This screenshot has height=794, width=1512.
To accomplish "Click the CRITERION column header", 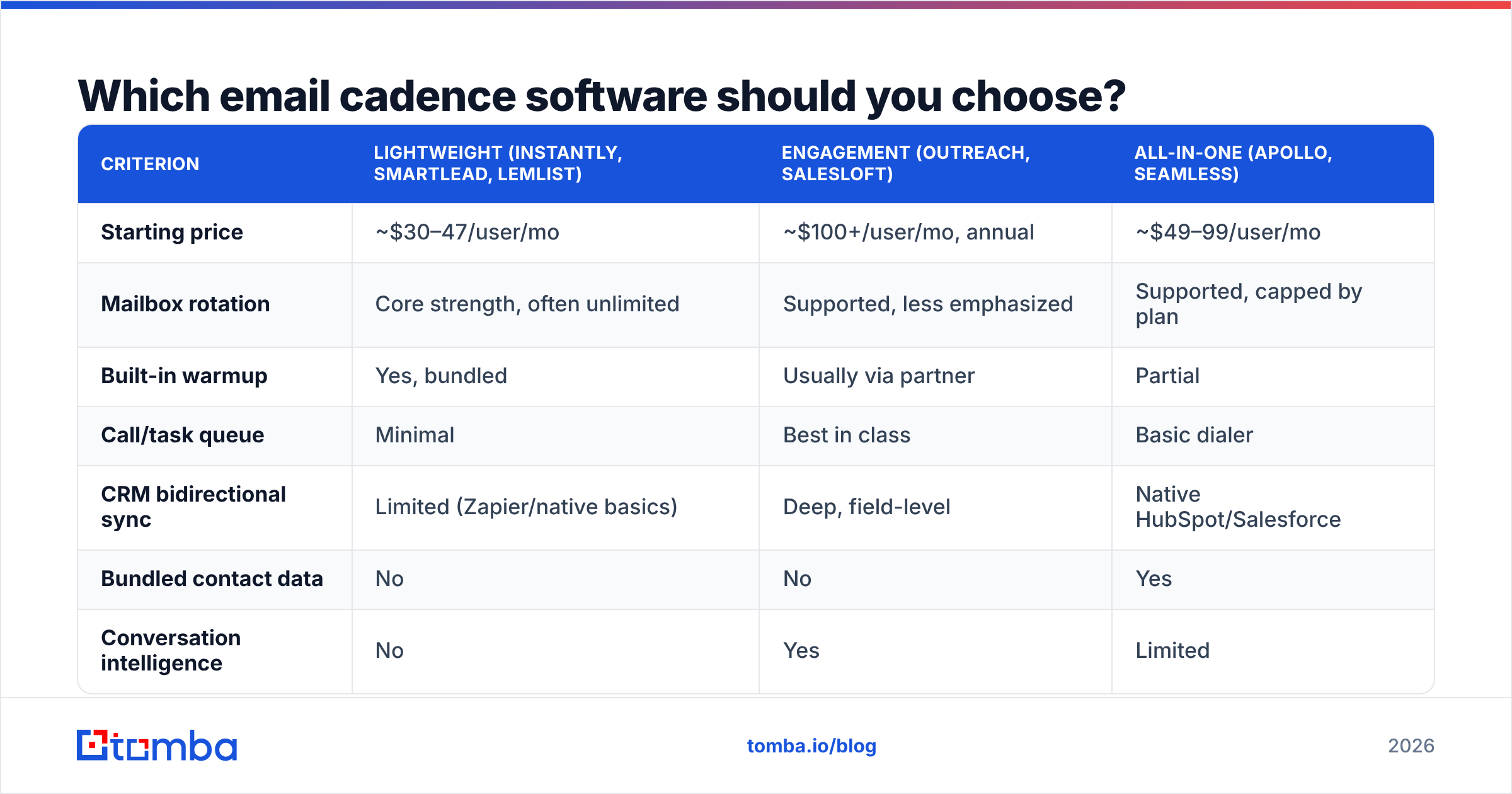I will tap(151, 164).
